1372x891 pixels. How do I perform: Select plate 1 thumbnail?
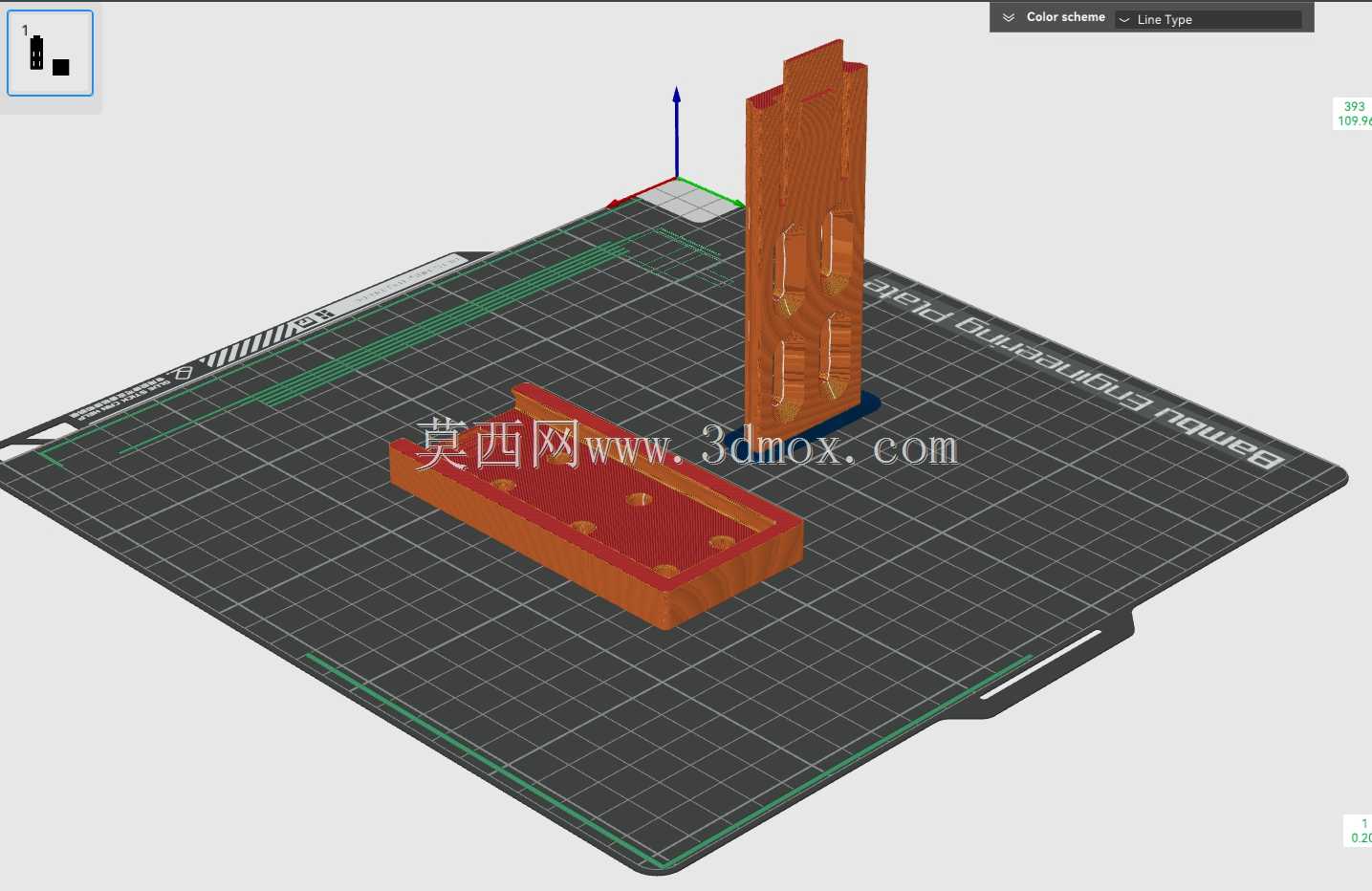(x=50, y=53)
